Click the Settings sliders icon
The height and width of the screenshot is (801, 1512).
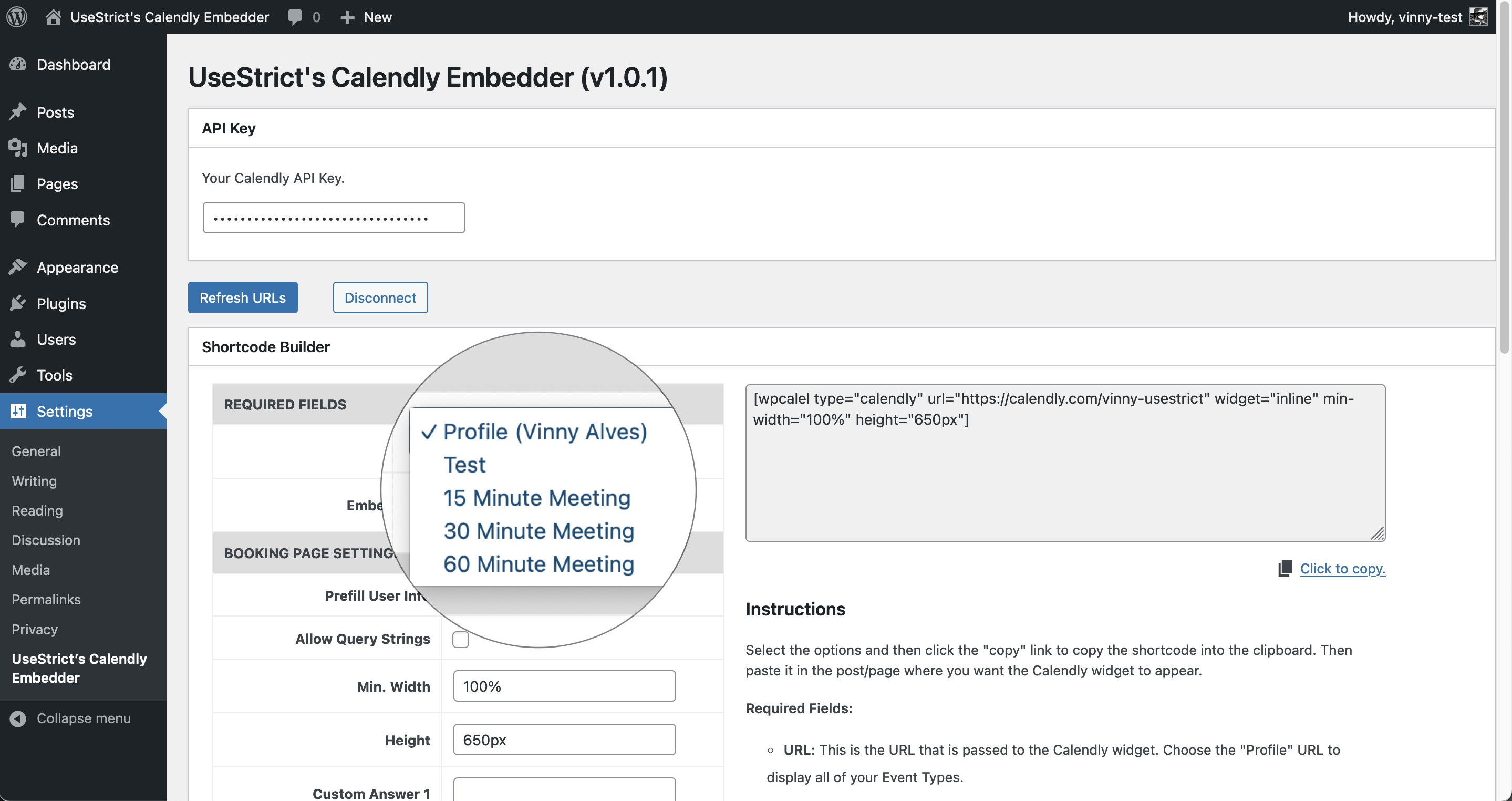pyautogui.click(x=18, y=410)
